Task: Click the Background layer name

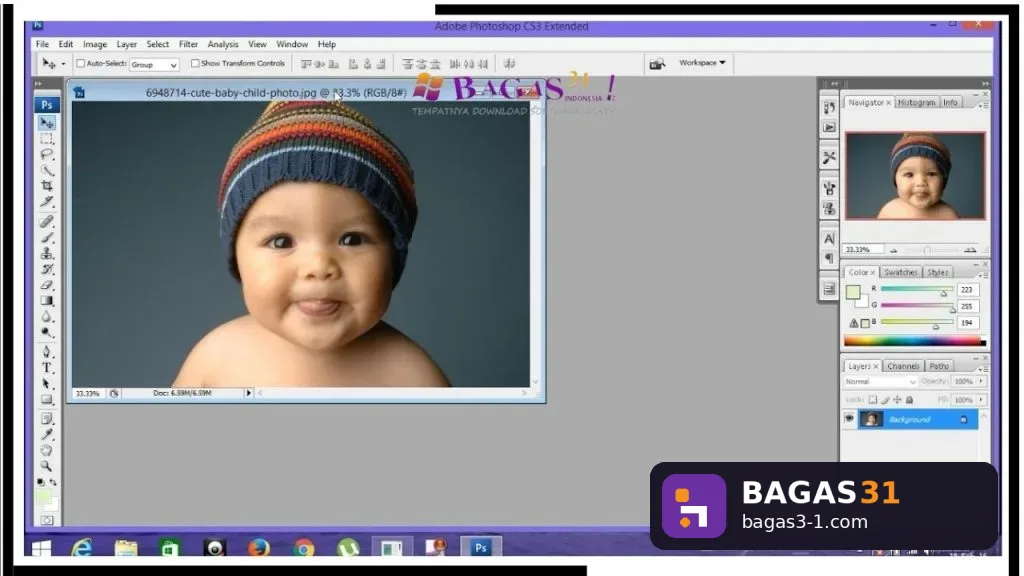Action: point(909,419)
